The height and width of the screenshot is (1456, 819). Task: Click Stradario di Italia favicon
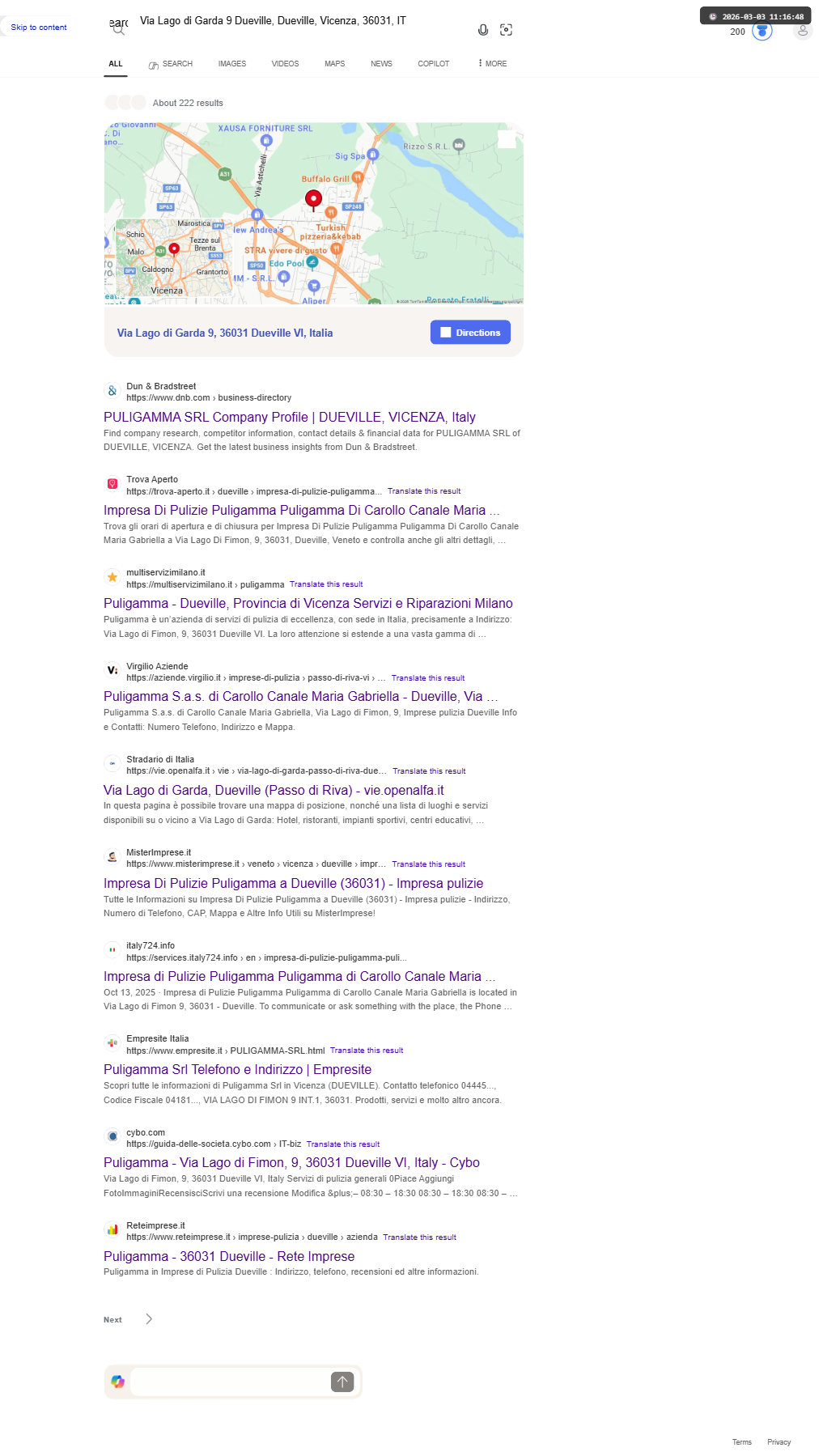[112, 763]
